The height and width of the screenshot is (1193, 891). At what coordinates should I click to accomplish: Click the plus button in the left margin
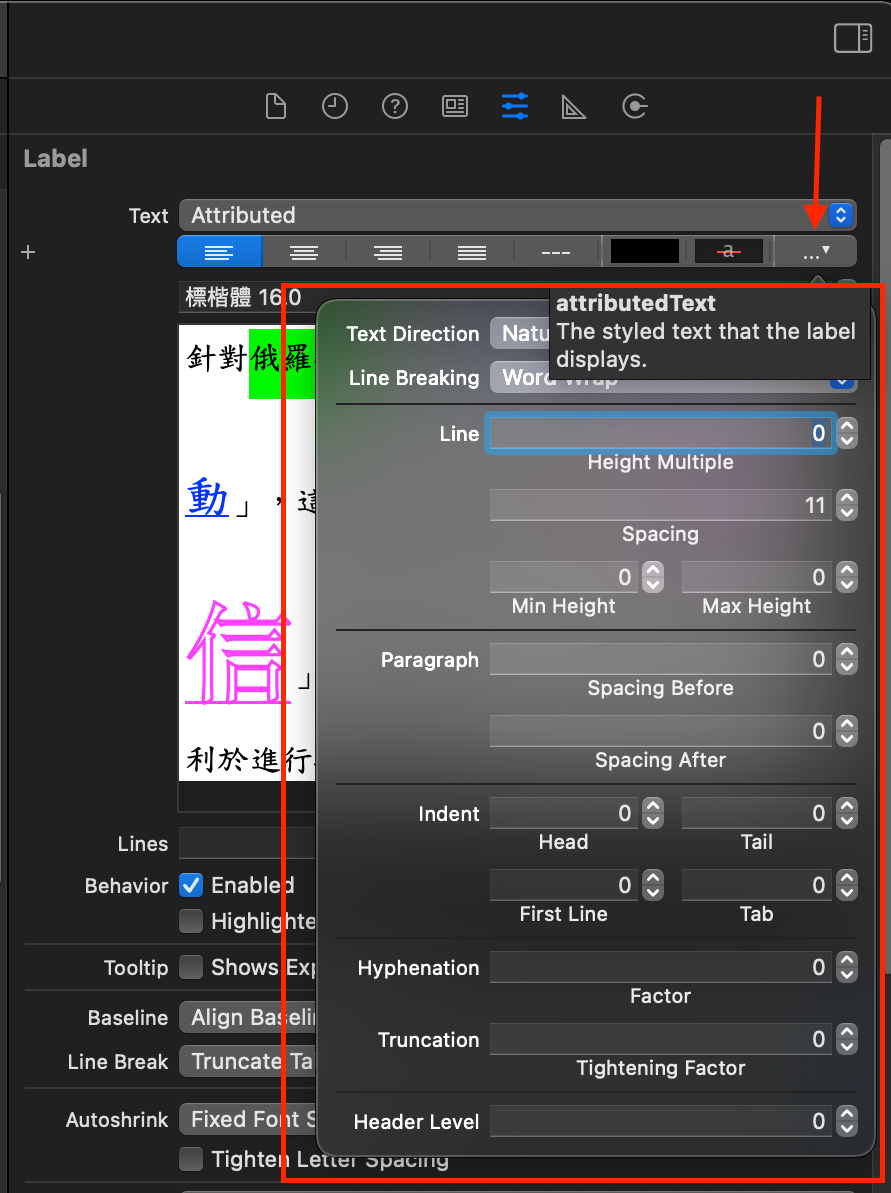27,252
